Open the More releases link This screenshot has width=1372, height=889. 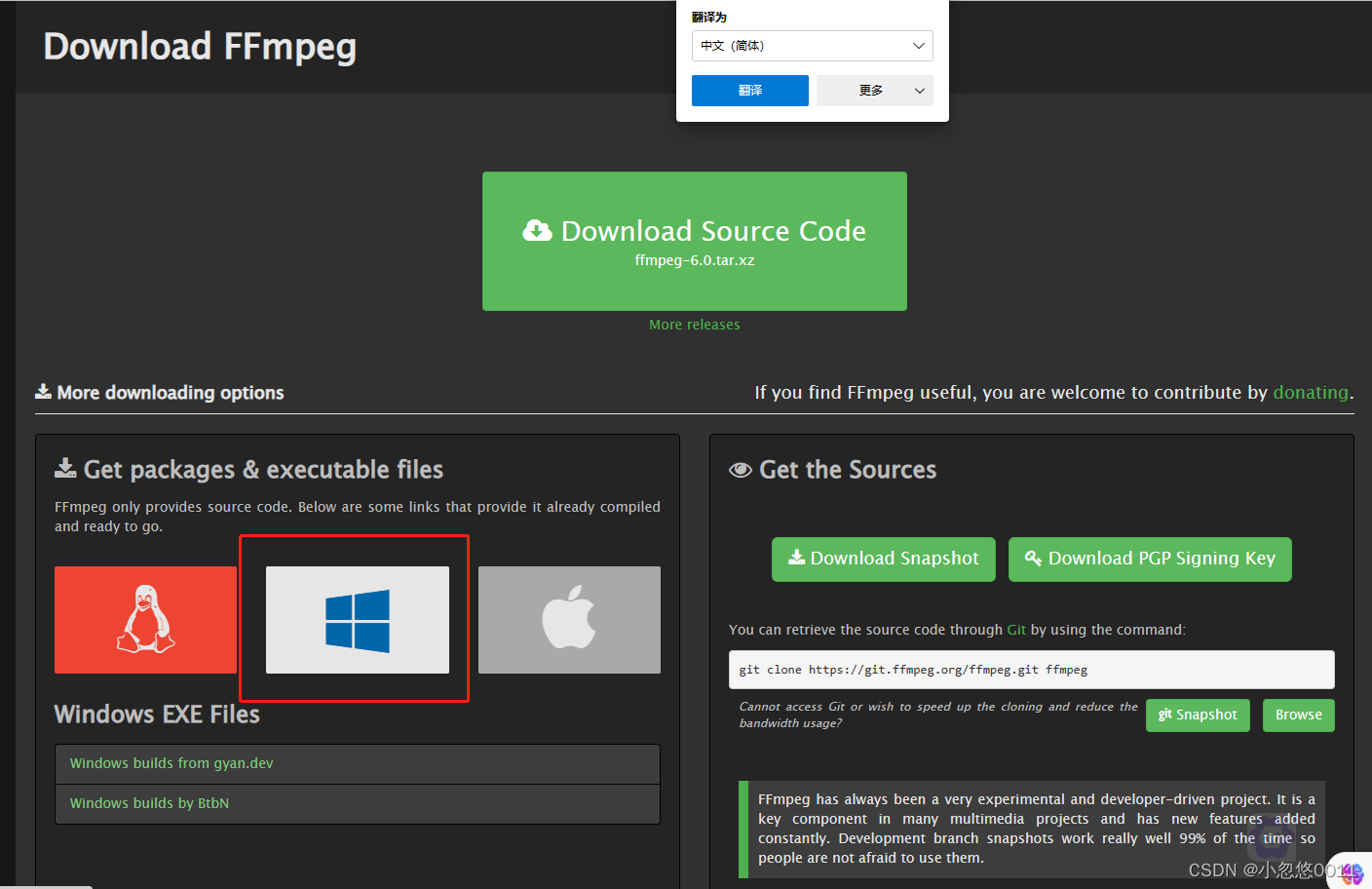click(695, 325)
